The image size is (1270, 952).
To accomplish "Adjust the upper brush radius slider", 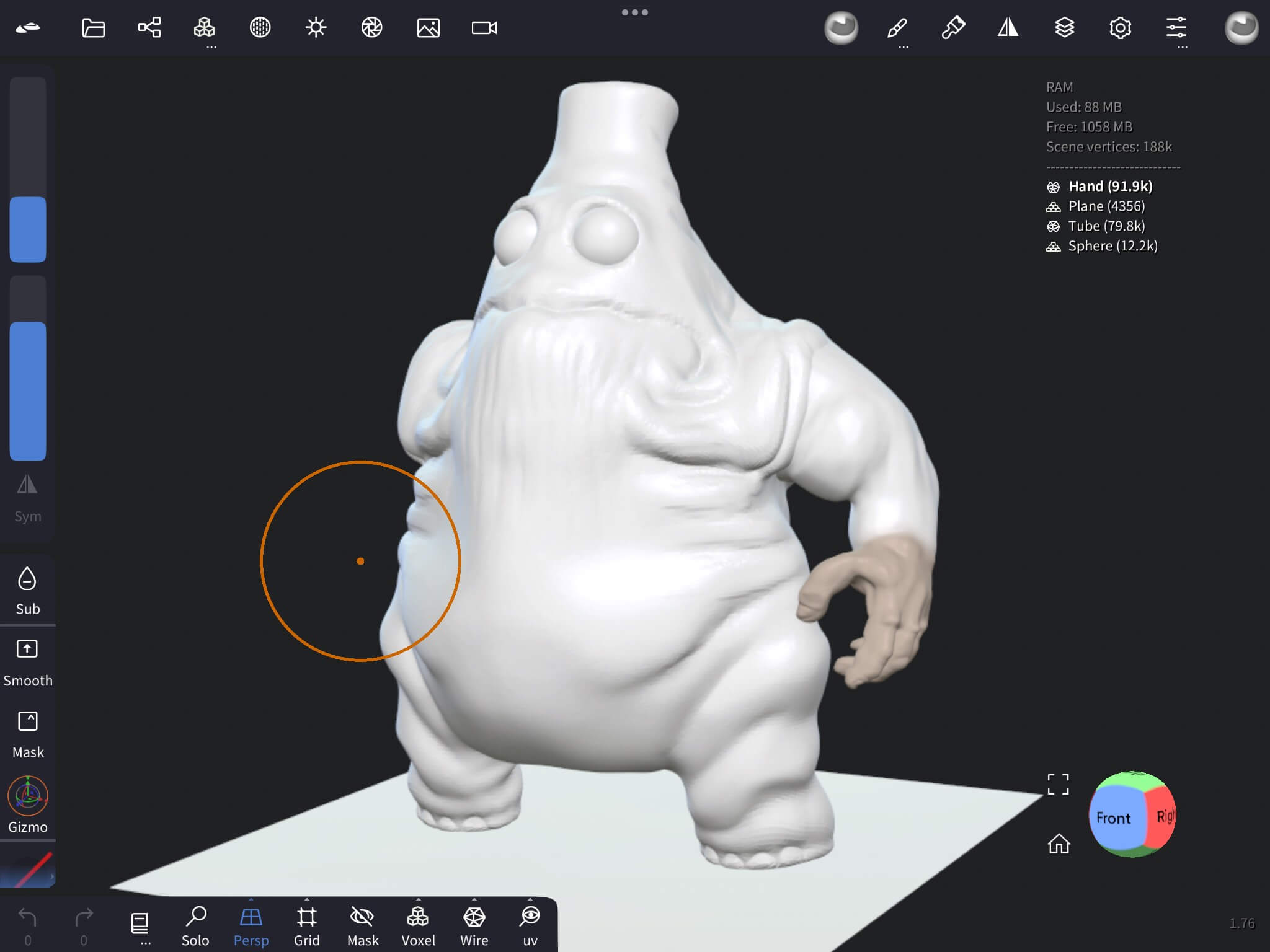I will pos(28,170).
